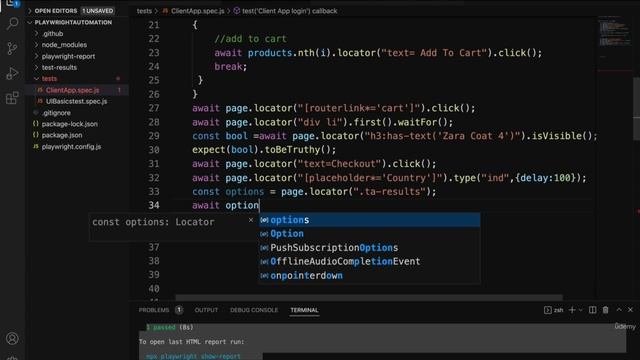640x360 pixels.
Task: Close the 'const options: Locator' details popup
Action: (x=251, y=220)
